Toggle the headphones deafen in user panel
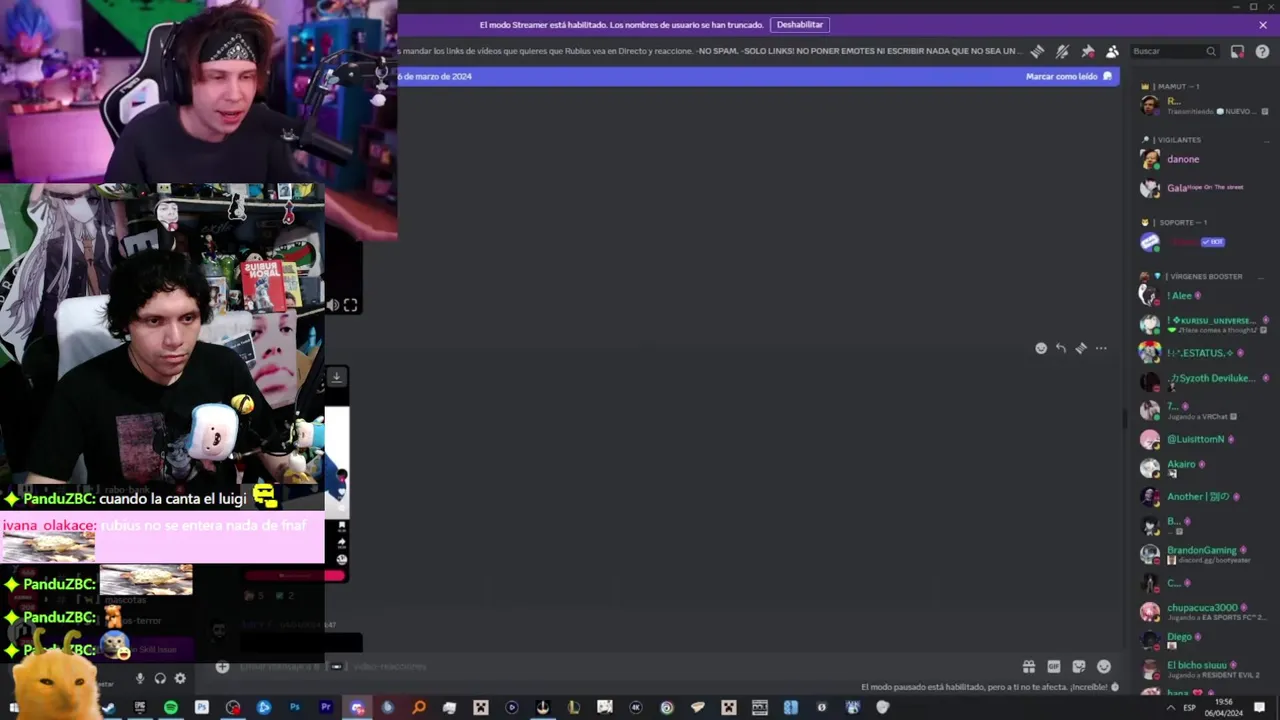 pos(160,678)
